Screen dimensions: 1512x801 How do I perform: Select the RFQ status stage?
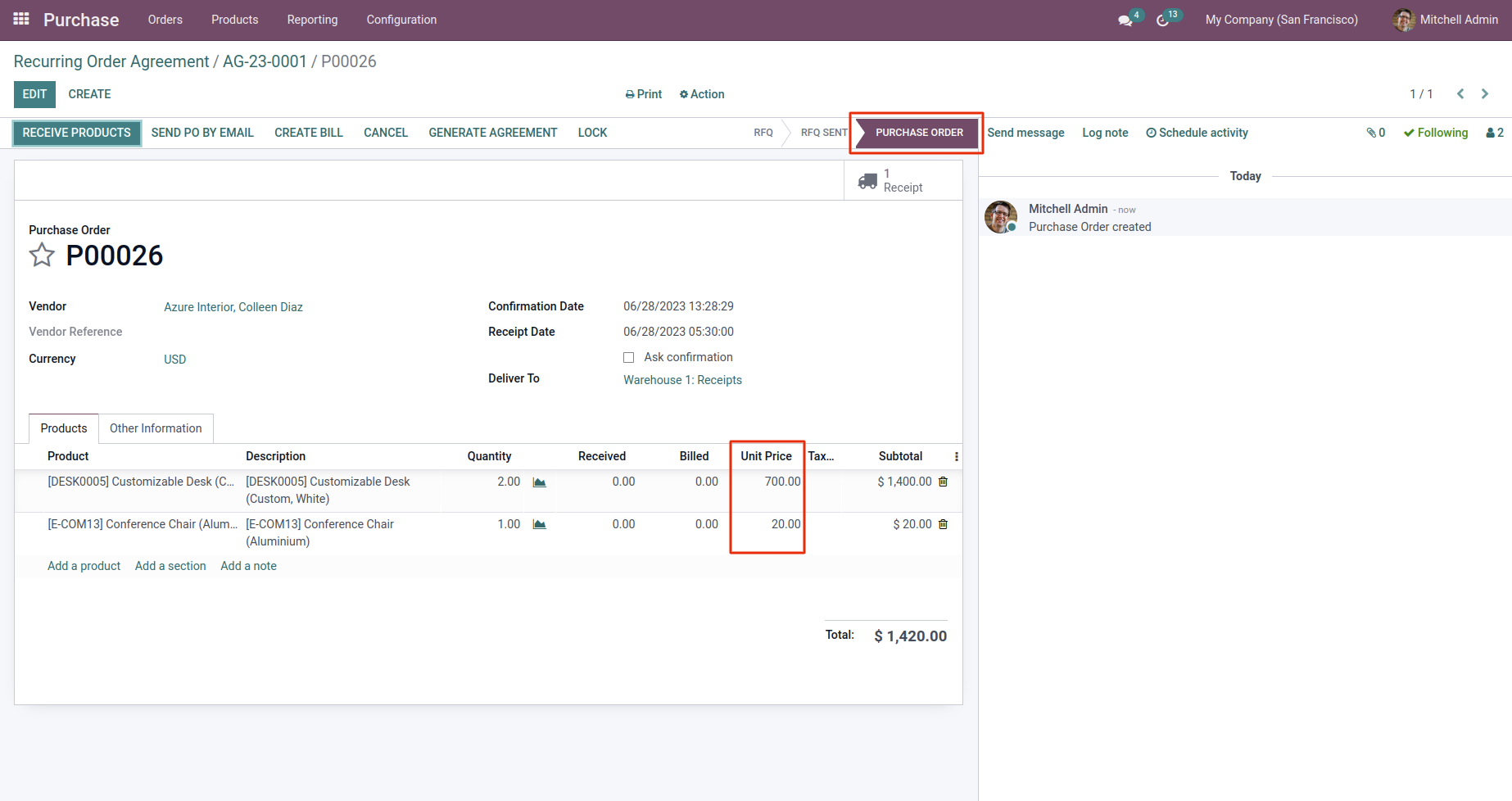click(763, 133)
